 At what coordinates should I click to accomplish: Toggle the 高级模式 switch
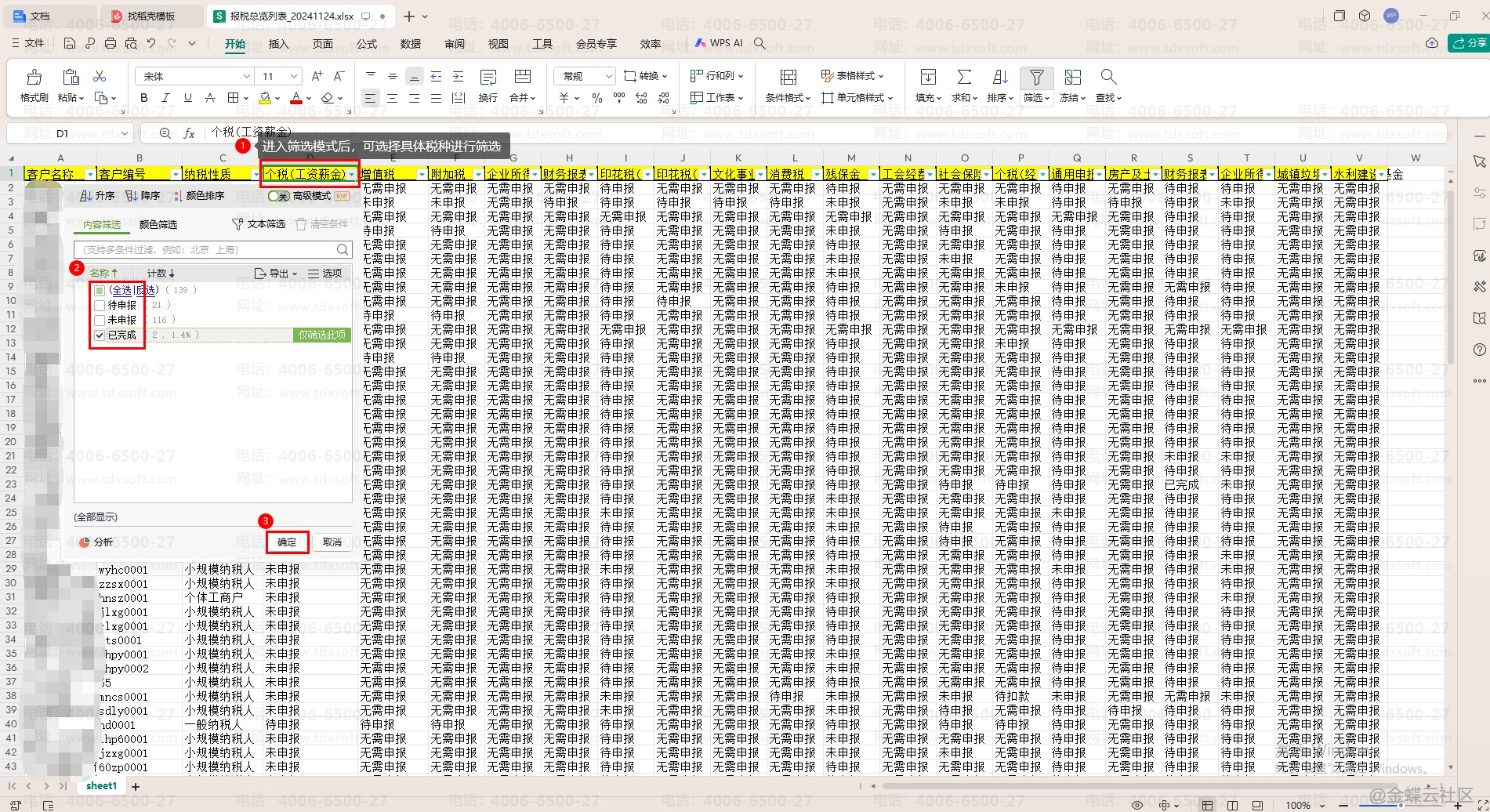coord(278,196)
